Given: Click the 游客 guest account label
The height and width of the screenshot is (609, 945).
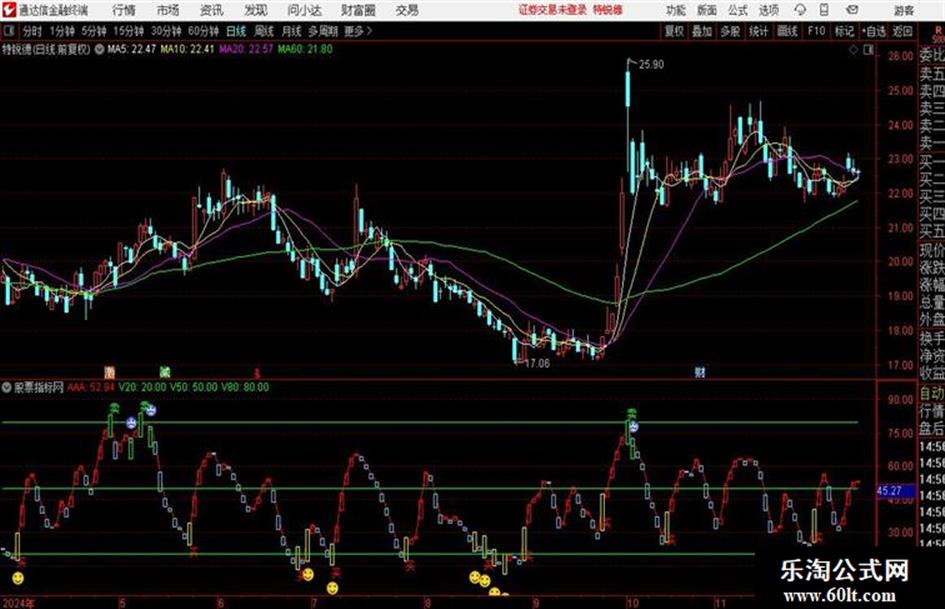Looking at the screenshot, I should pyautogui.click(x=903, y=10).
